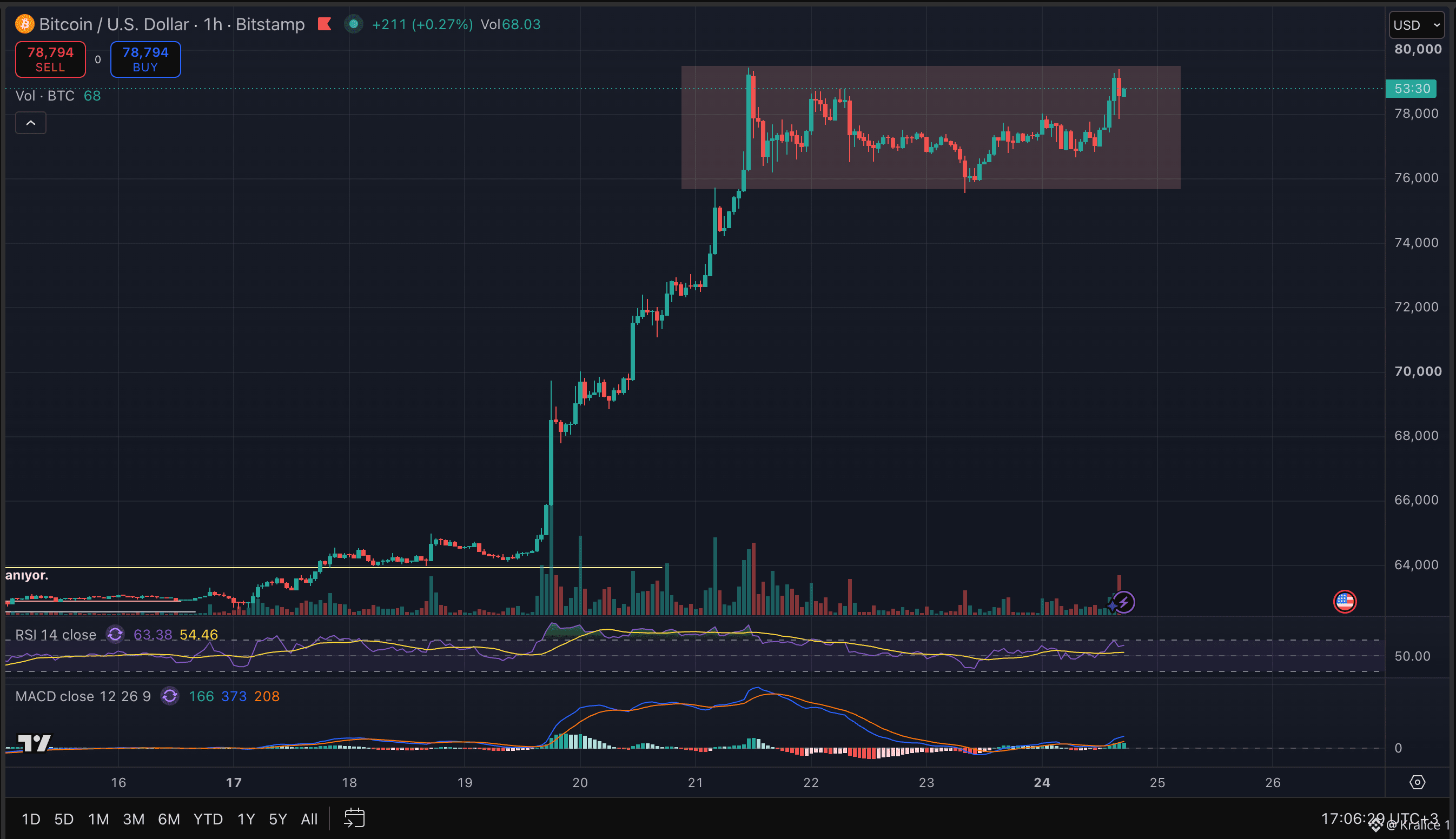Click the SELL 78,794 button
The width and height of the screenshot is (1456, 839).
tap(51, 59)
